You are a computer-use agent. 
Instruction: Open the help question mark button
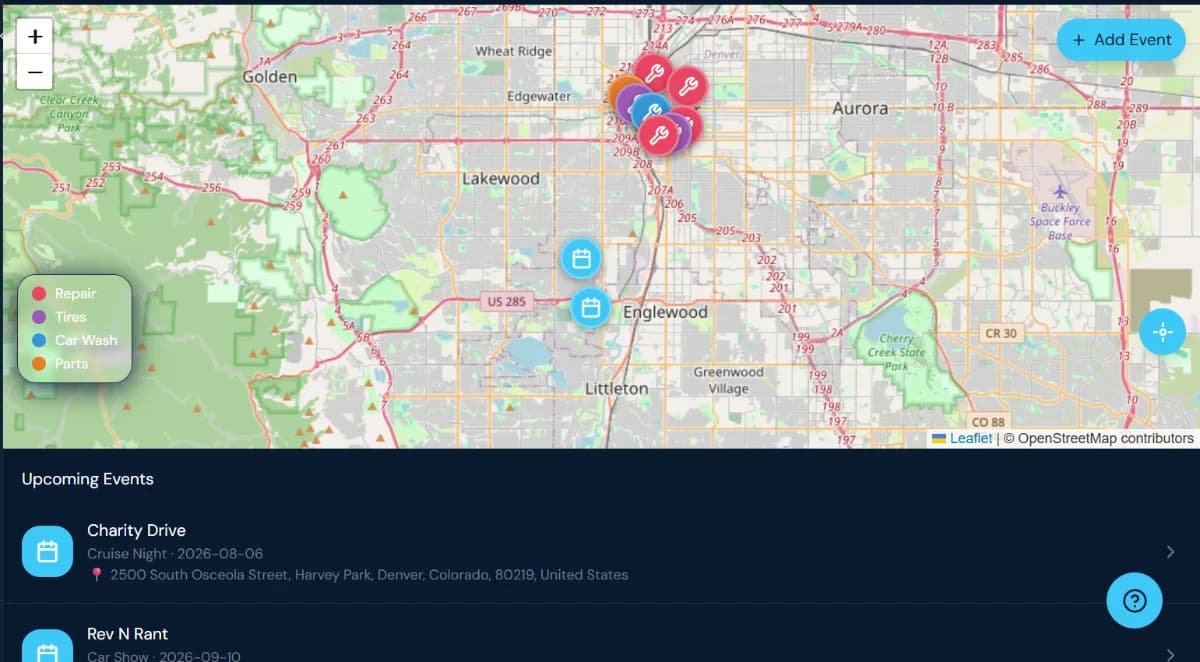click(x=1134, y=601)
